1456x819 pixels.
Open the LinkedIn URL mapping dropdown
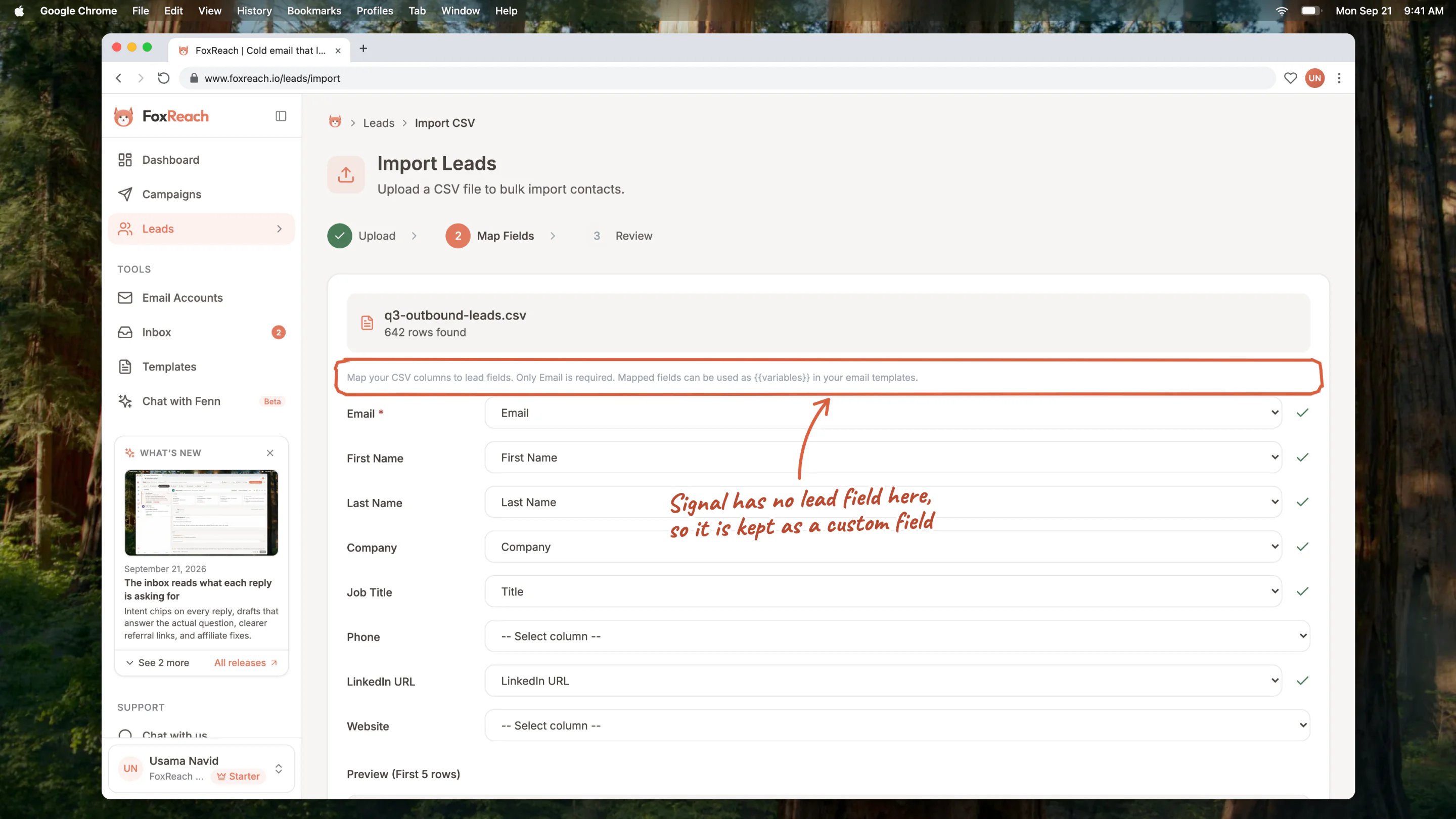883,680
